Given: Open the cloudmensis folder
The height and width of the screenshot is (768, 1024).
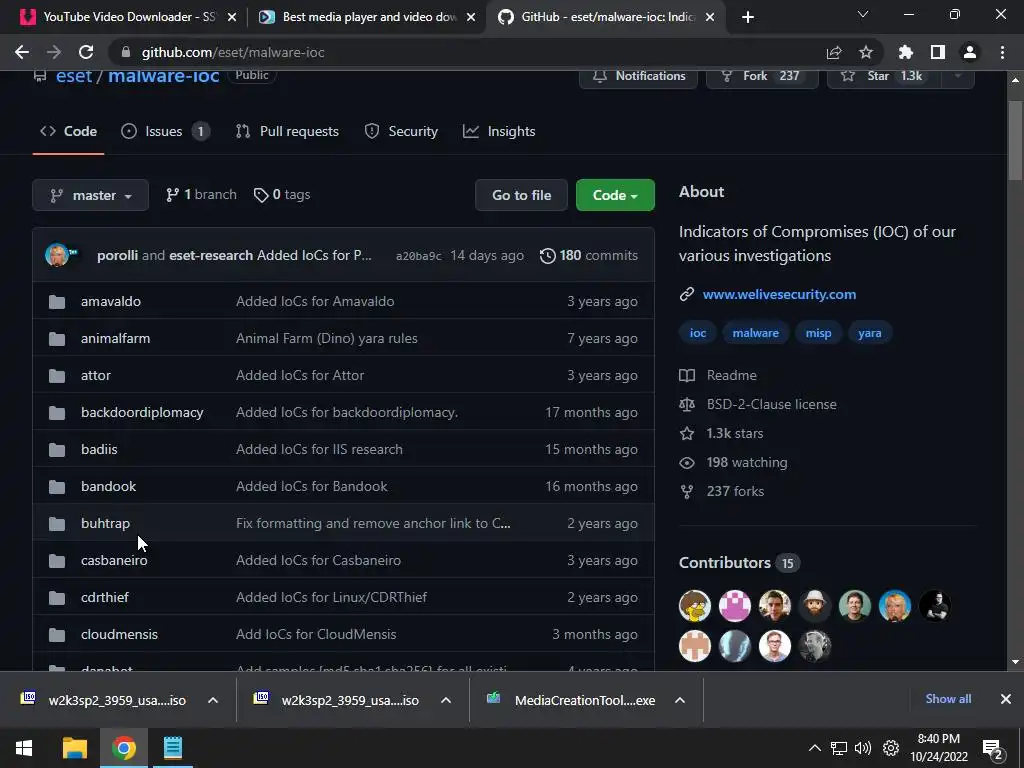Looking at the screenshot, I should point(119,634).
